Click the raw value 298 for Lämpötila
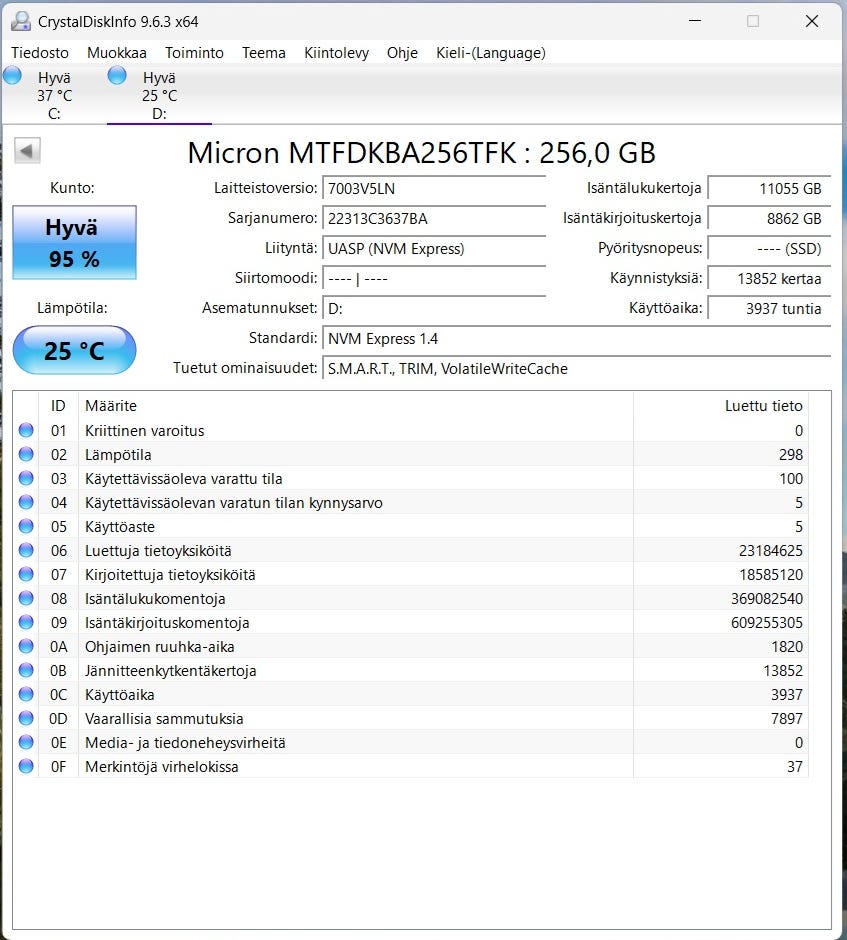The width and height of the screenshot is (847, 940). (791, 454)
